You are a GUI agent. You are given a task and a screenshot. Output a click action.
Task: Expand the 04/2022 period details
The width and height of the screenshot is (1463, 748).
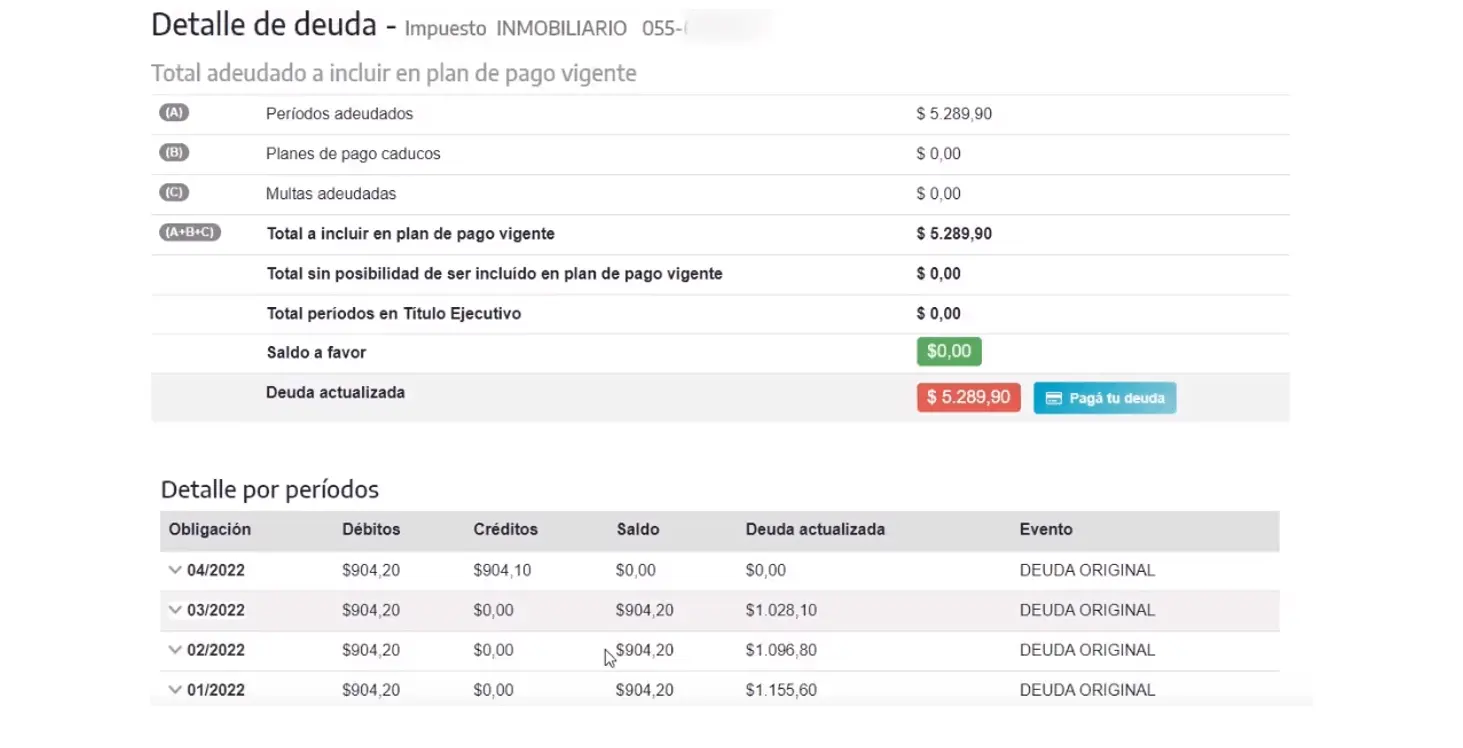176,569
